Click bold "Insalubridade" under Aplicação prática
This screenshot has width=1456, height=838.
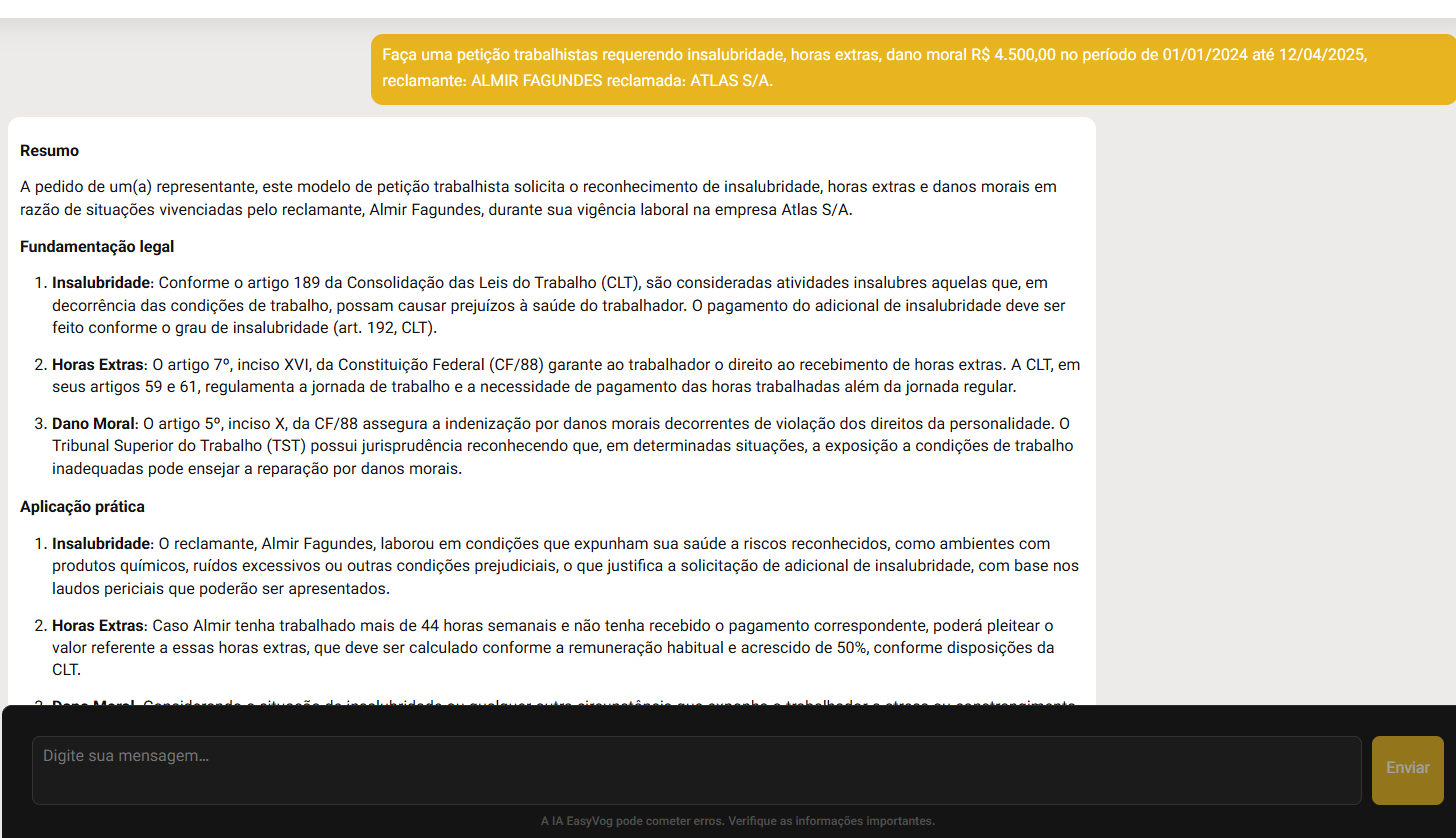[x=100, y=544]
